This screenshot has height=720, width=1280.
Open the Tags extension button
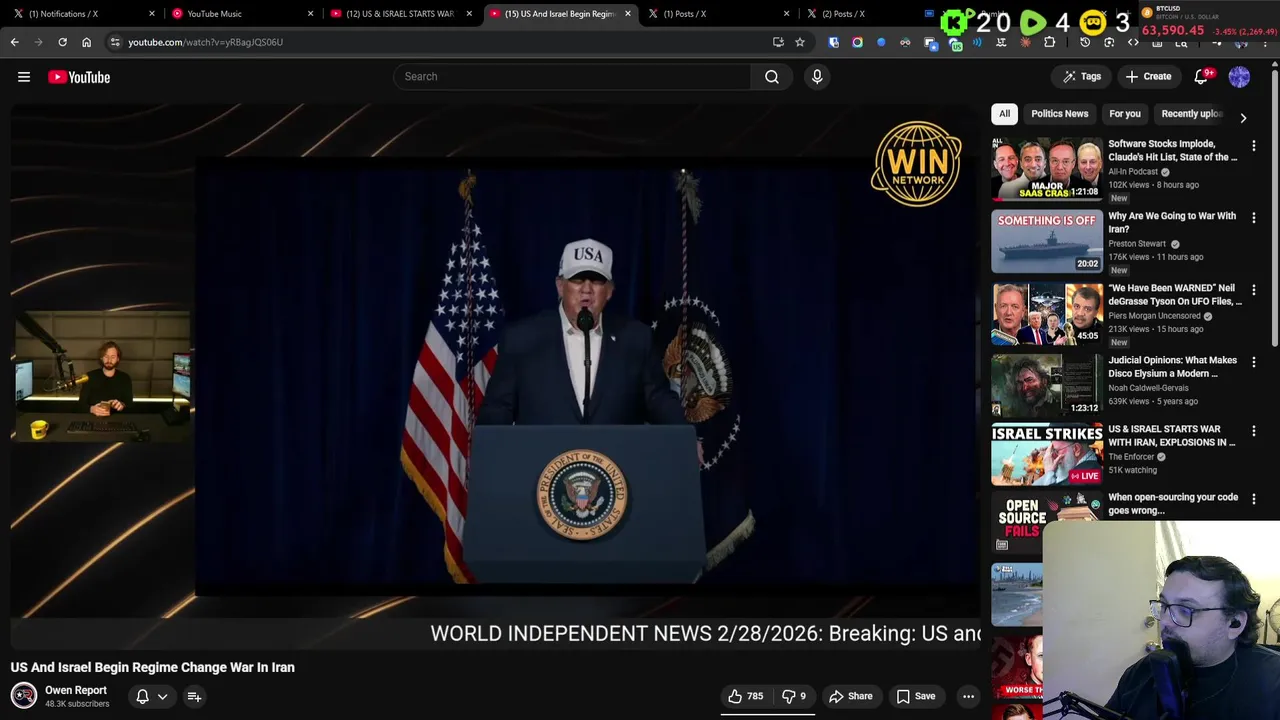coord(1082,76)
